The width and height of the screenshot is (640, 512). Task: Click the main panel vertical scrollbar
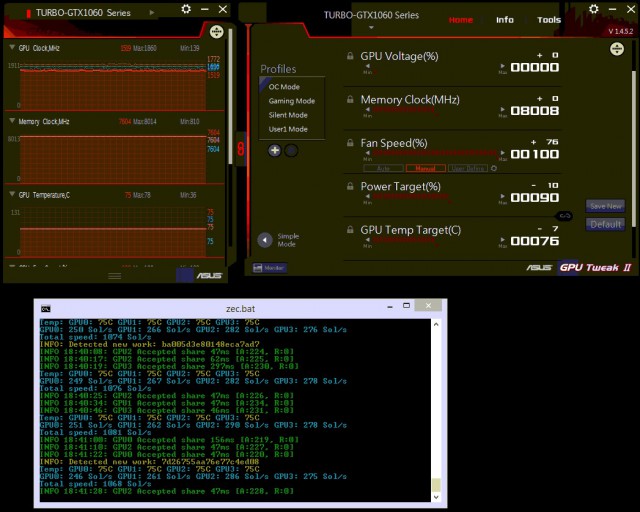coord(634,149)
